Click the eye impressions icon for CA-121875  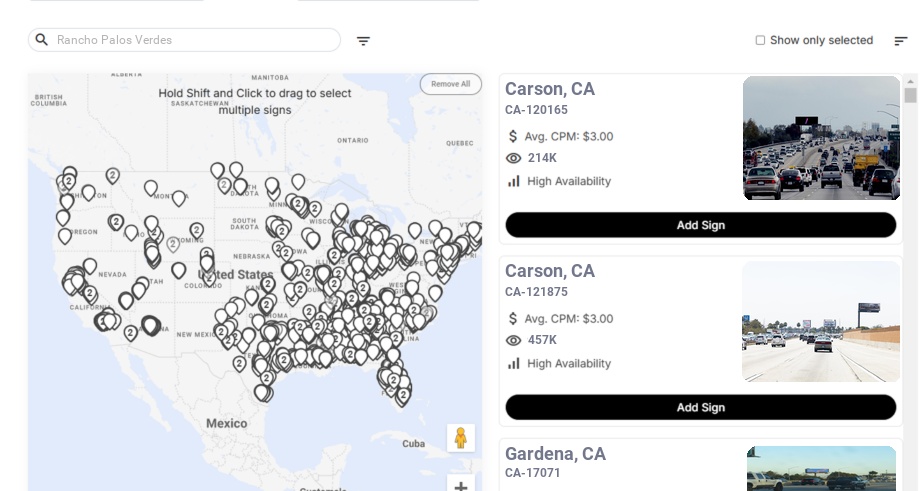click(x=514, y=340)
